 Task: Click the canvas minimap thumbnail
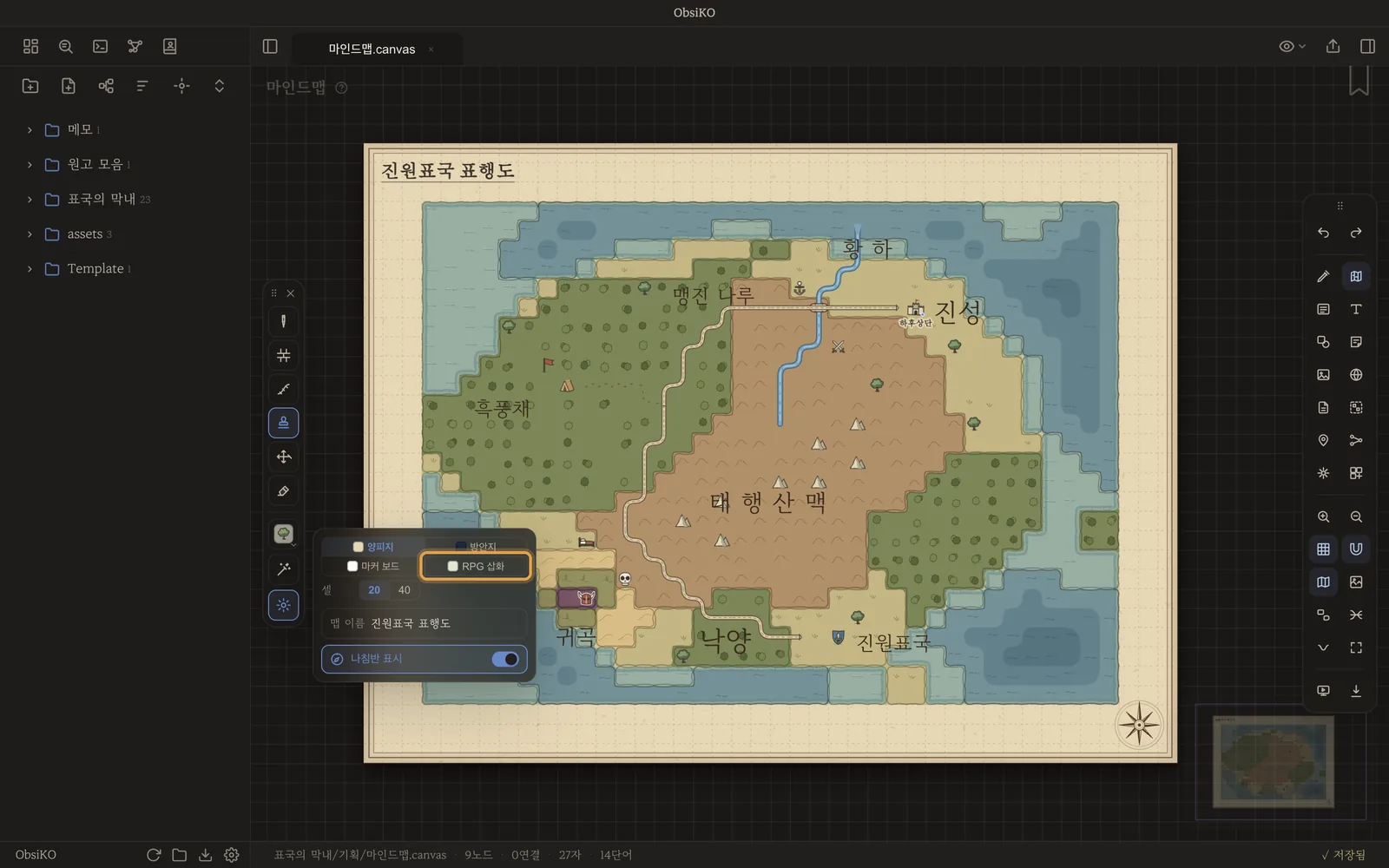tap(1273, 761)
